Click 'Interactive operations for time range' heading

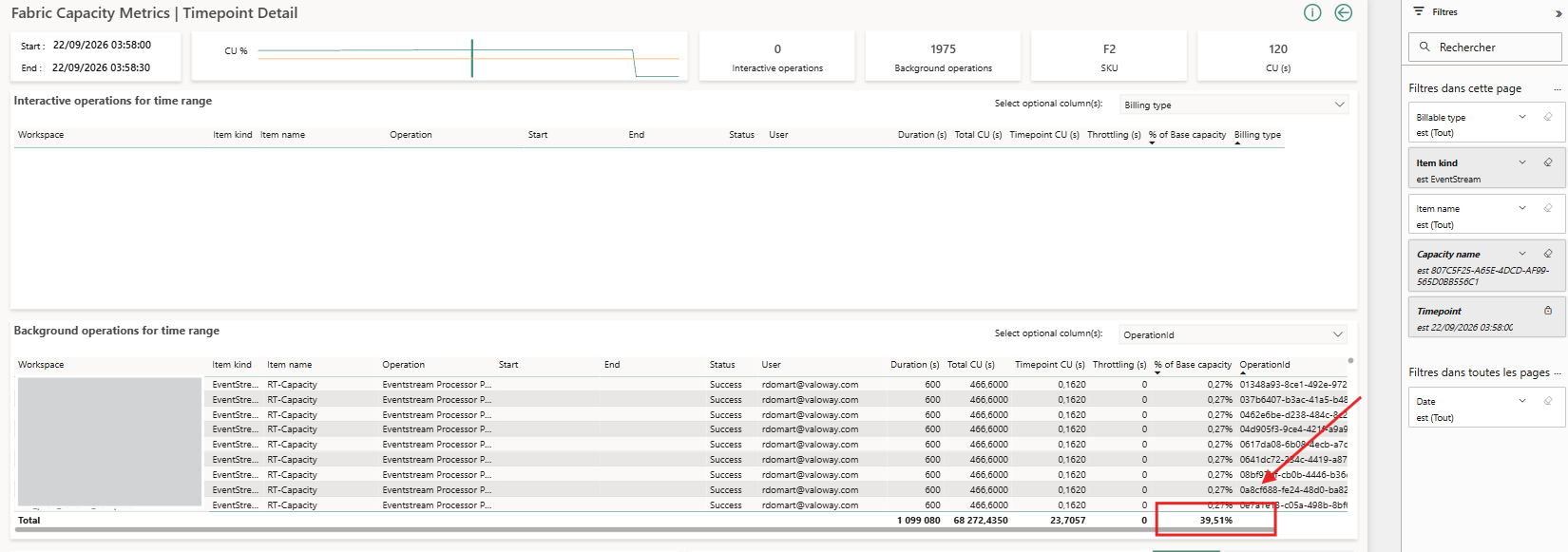point(112,101)
